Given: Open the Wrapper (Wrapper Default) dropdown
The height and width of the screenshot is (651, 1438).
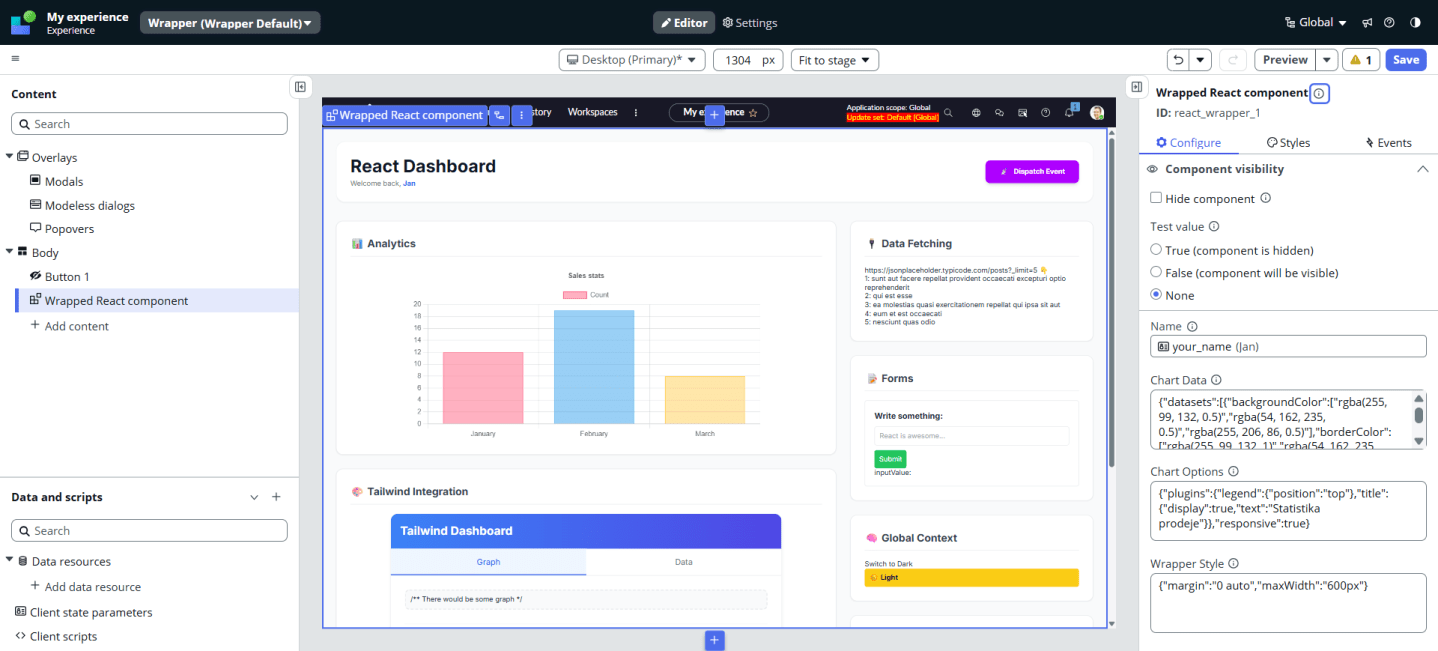Looking at the screenshot, I should 229,22.
